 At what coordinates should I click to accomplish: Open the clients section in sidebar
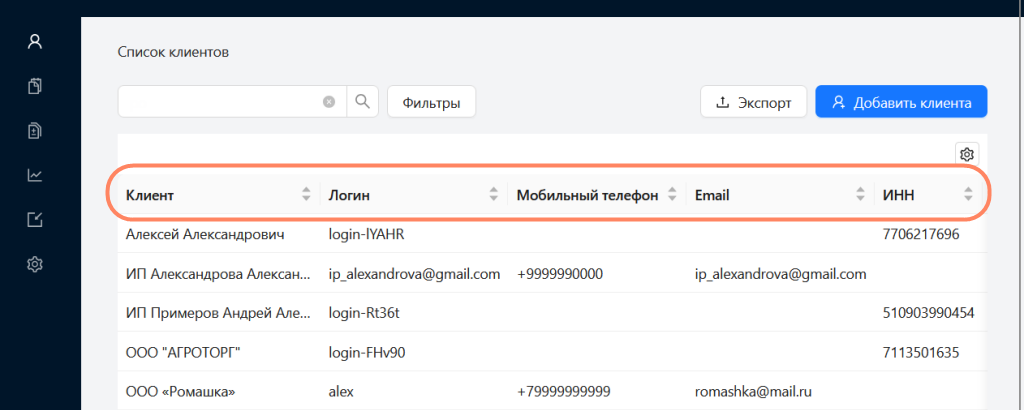click(35, 42)
